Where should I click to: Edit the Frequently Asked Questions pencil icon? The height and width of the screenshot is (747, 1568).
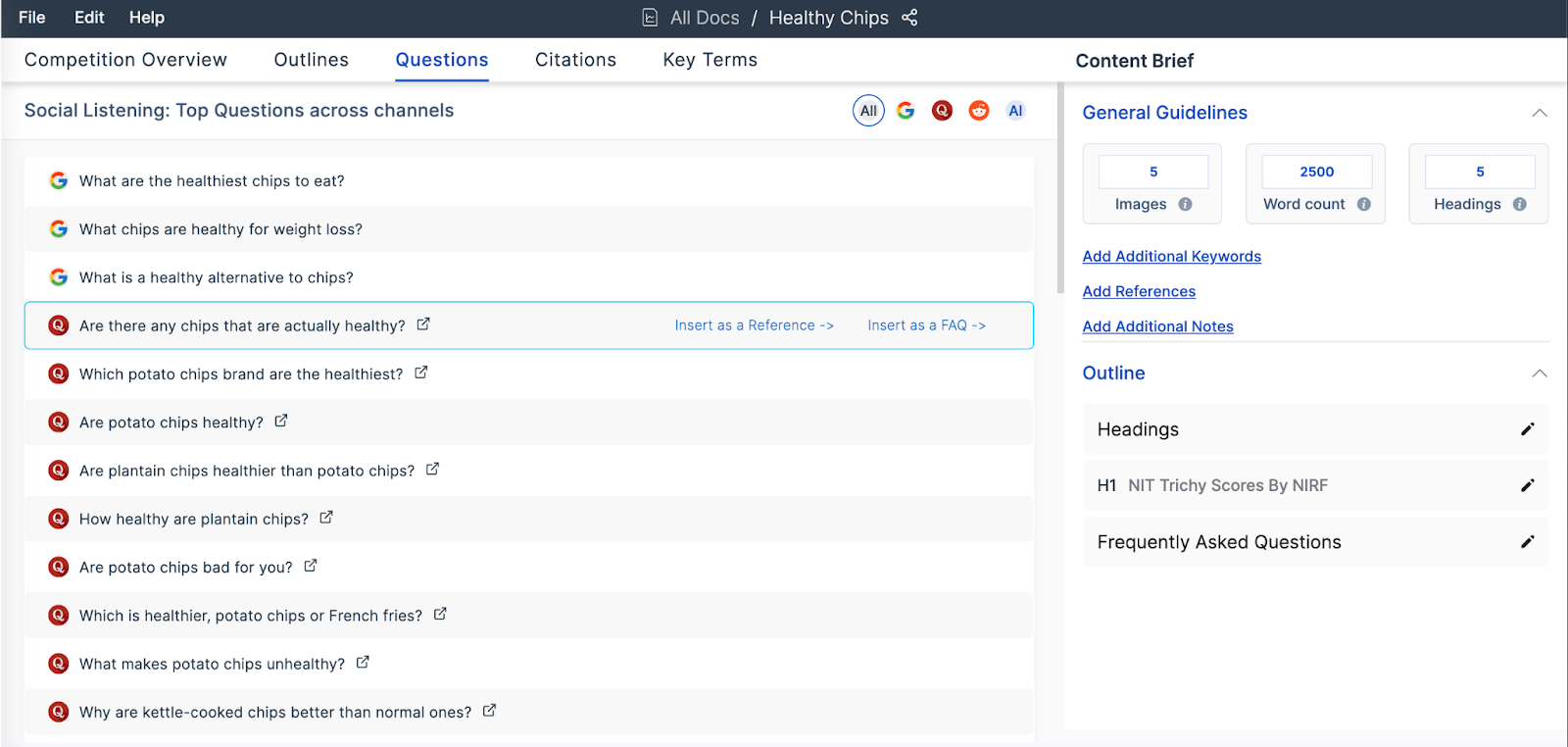coord(1527,542)
